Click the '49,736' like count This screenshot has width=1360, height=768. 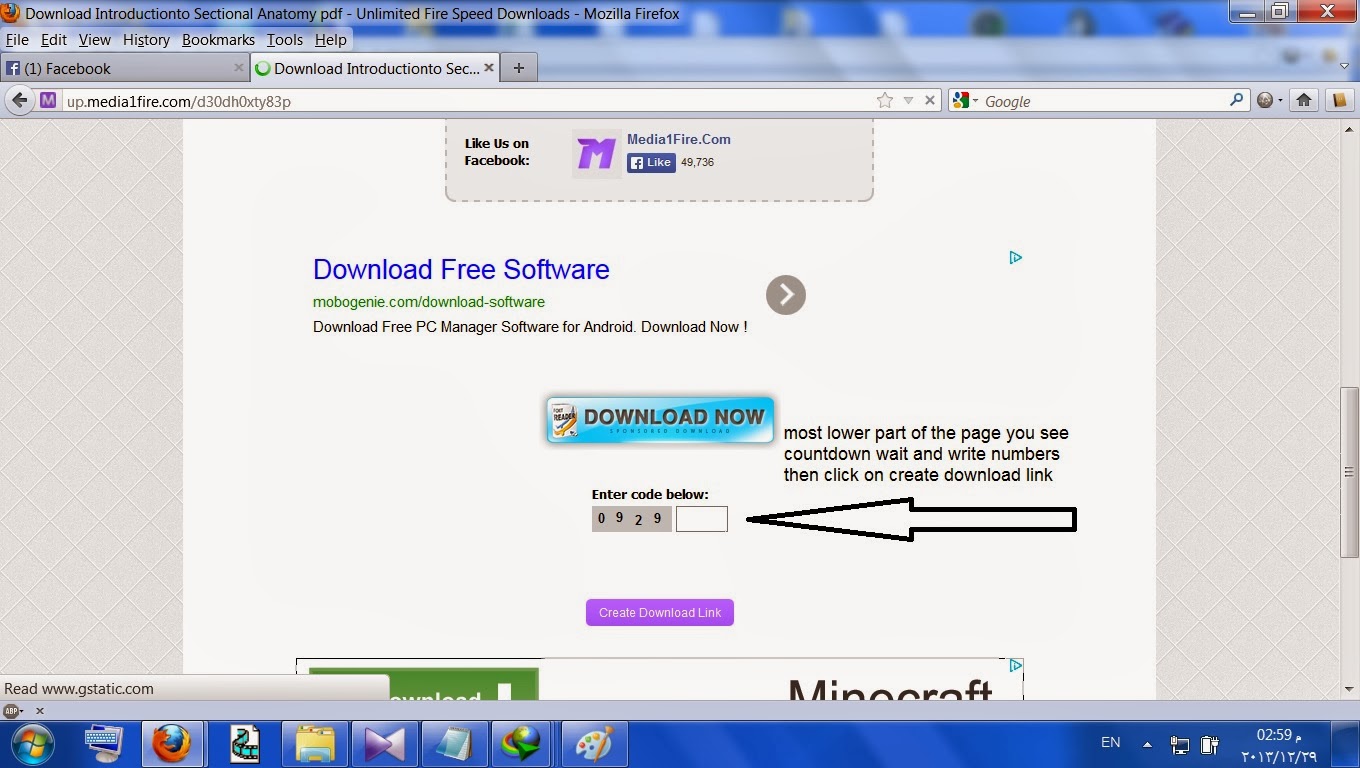[697, 162]
